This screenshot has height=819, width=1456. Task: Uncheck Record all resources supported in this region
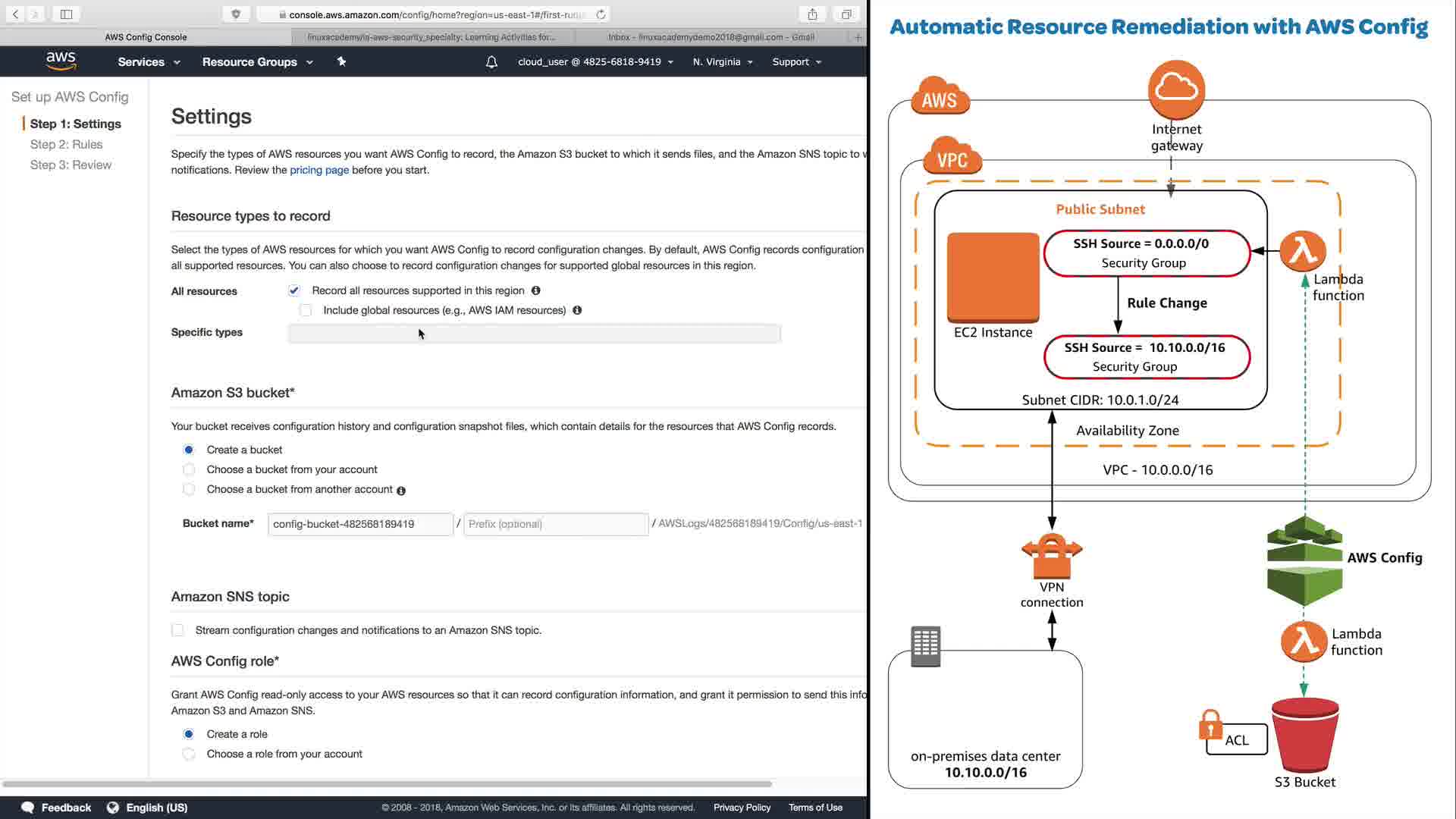pos(294,290)
